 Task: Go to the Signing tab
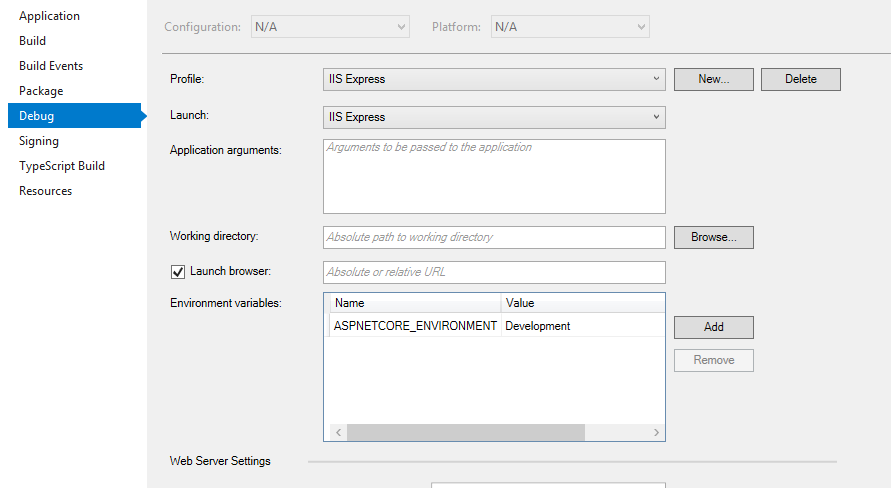39,141
